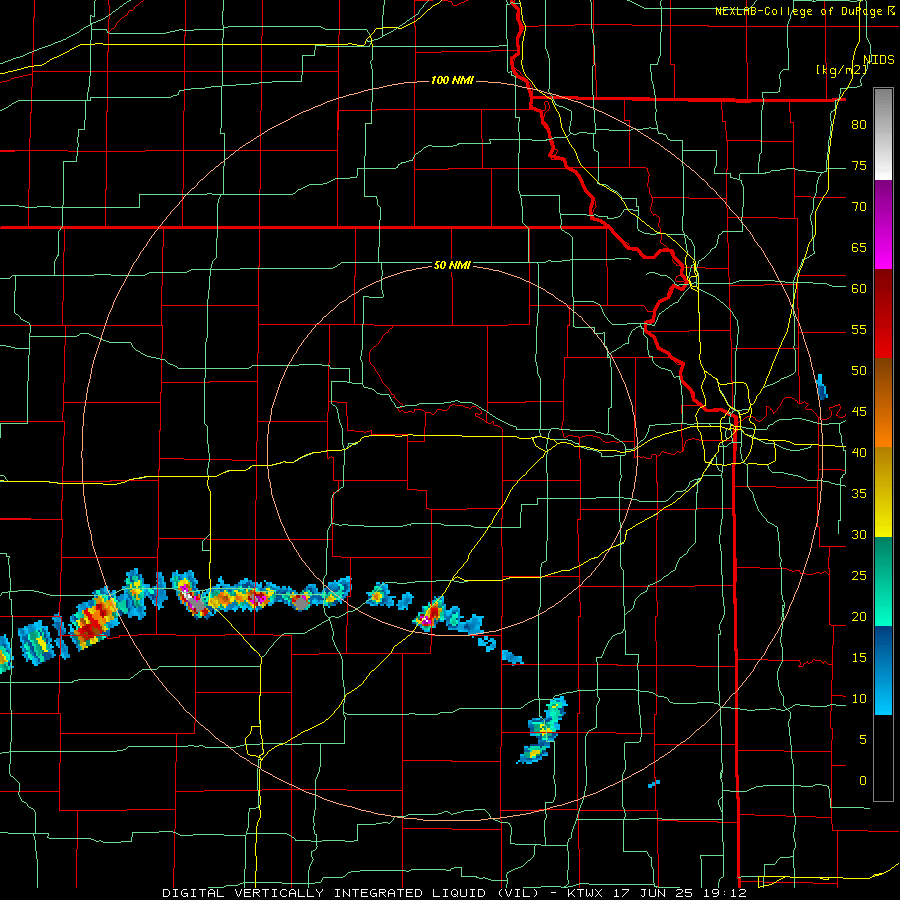Click the scale value 45

[x=859, y=412]
